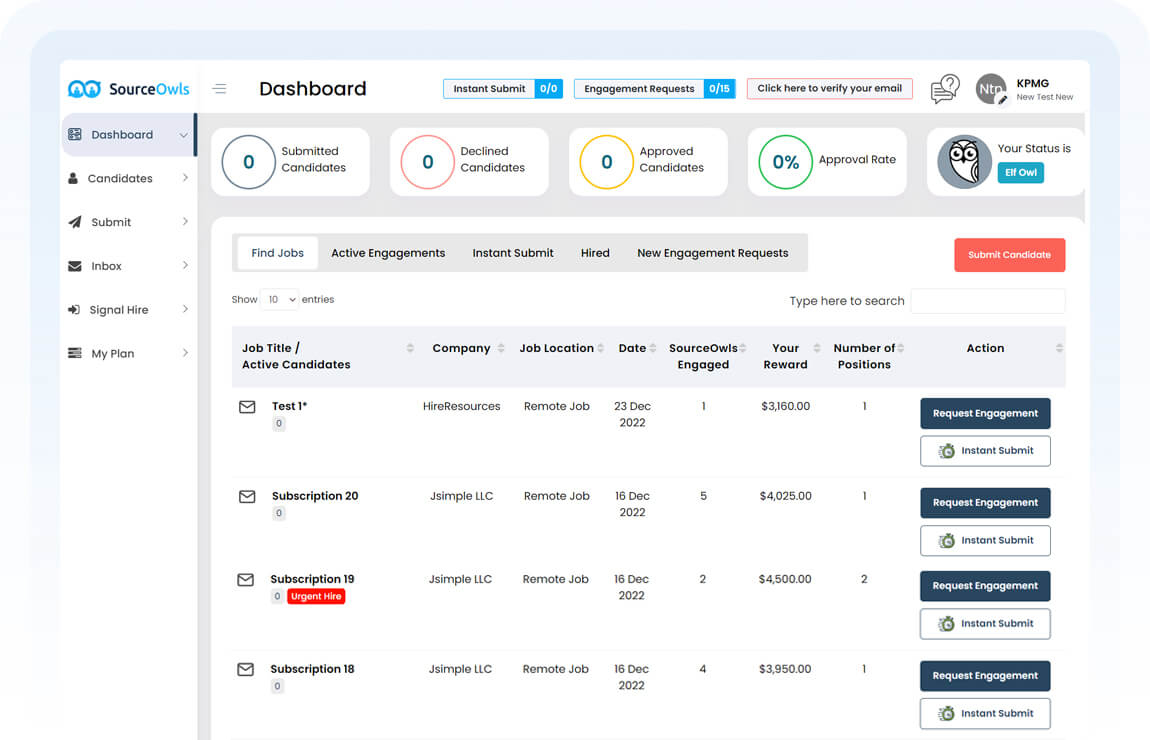Click the Instant Submit 0/0 header button

(x=502, y=89)
